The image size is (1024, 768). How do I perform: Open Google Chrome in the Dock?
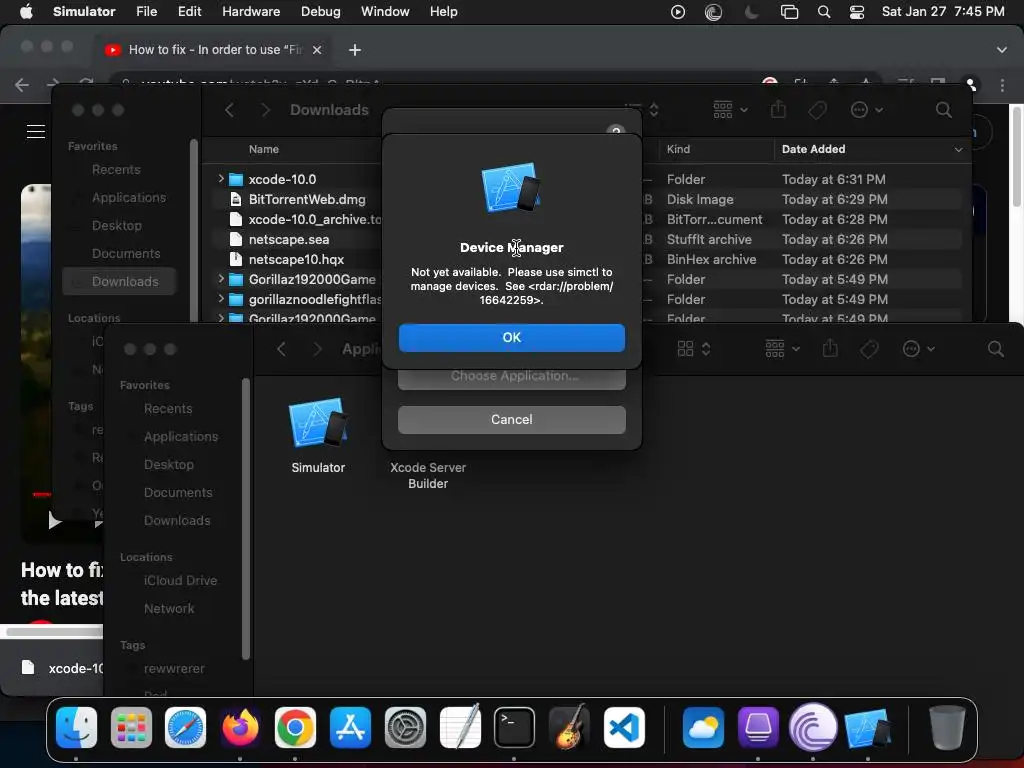(x=295, y=728)
